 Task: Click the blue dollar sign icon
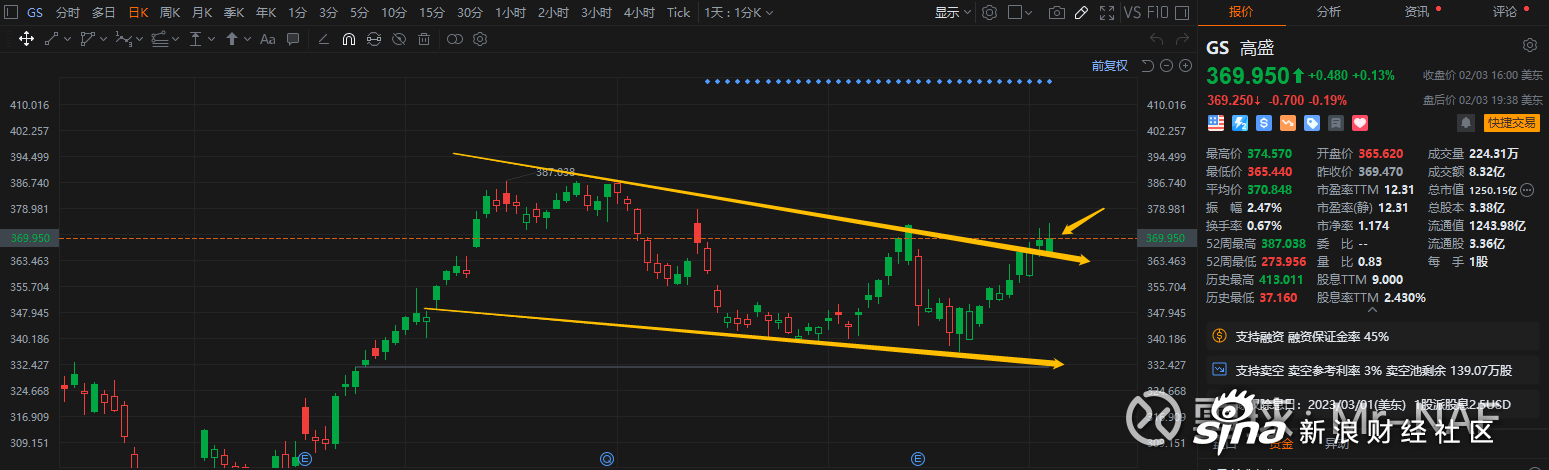click(1264, 123)
